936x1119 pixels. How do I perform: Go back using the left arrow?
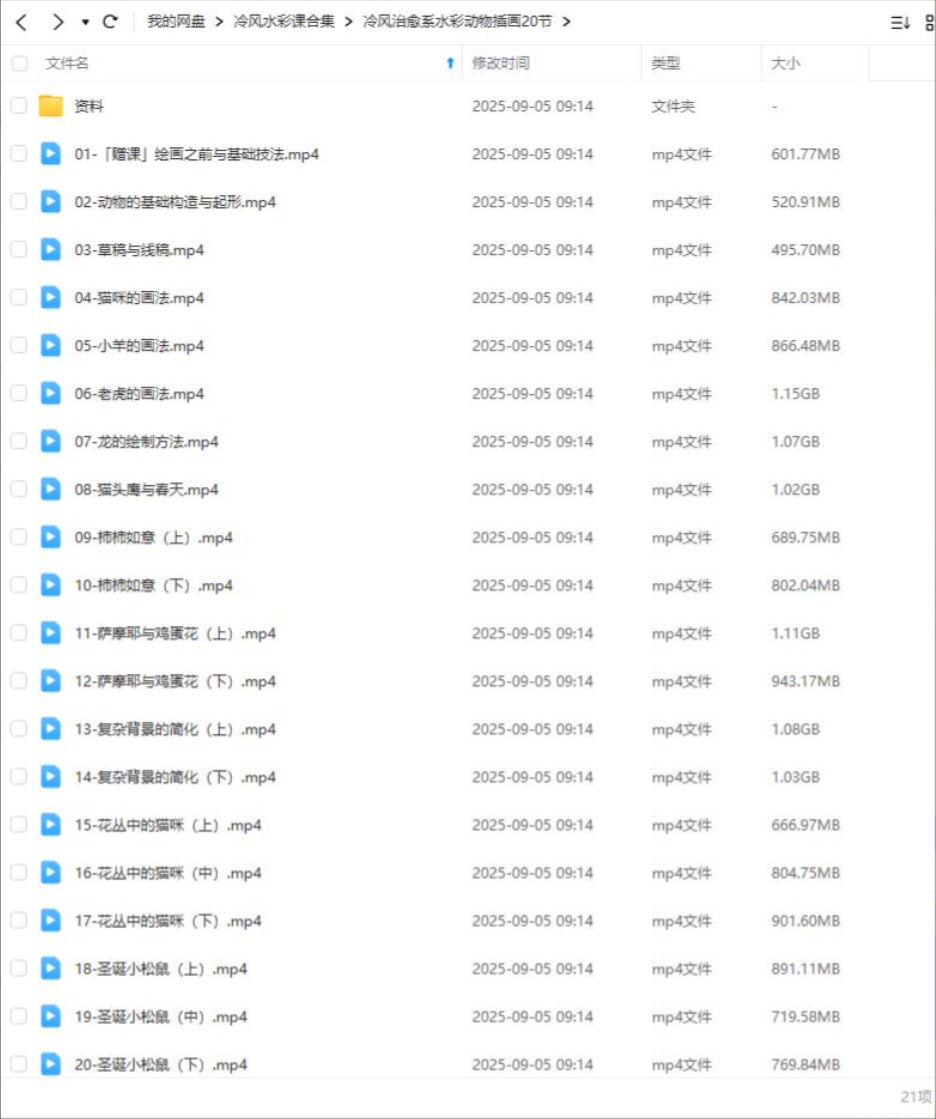pyautogui.click(x=21, y=22)
